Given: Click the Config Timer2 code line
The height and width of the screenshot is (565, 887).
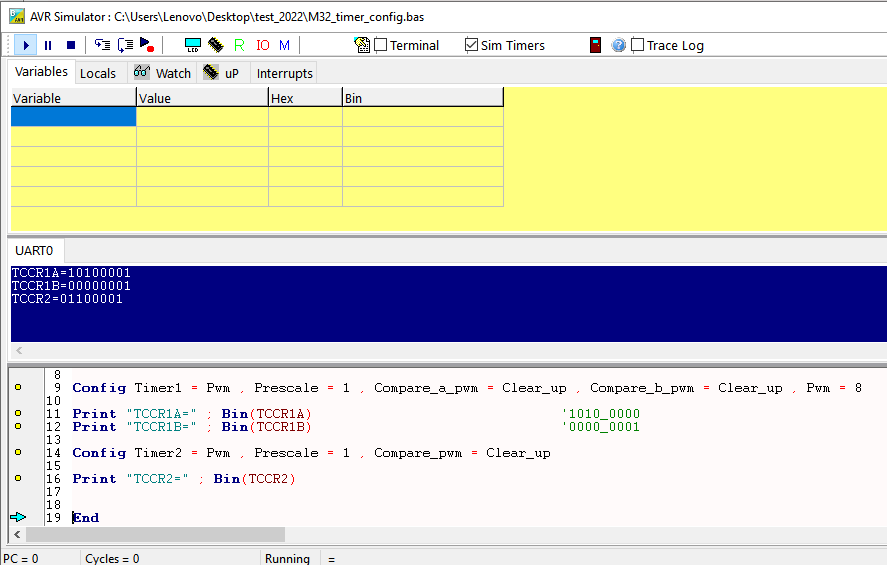Looking at the screenshot, I should point(311,453).
